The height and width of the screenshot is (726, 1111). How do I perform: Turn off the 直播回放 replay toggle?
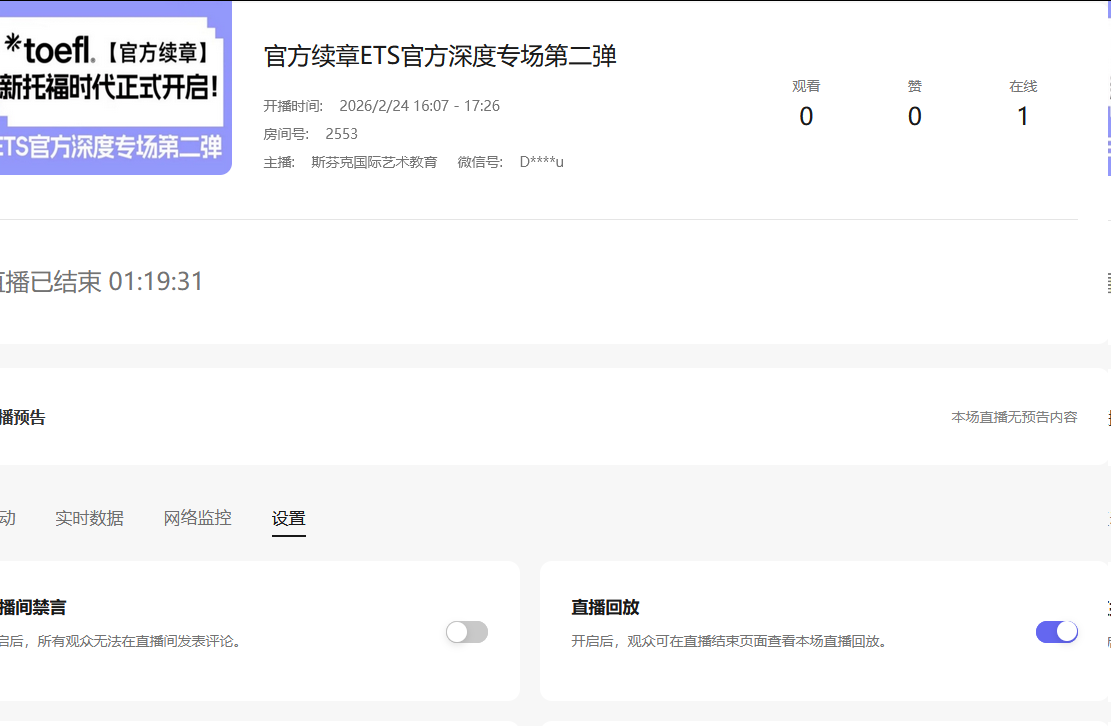1056,632
